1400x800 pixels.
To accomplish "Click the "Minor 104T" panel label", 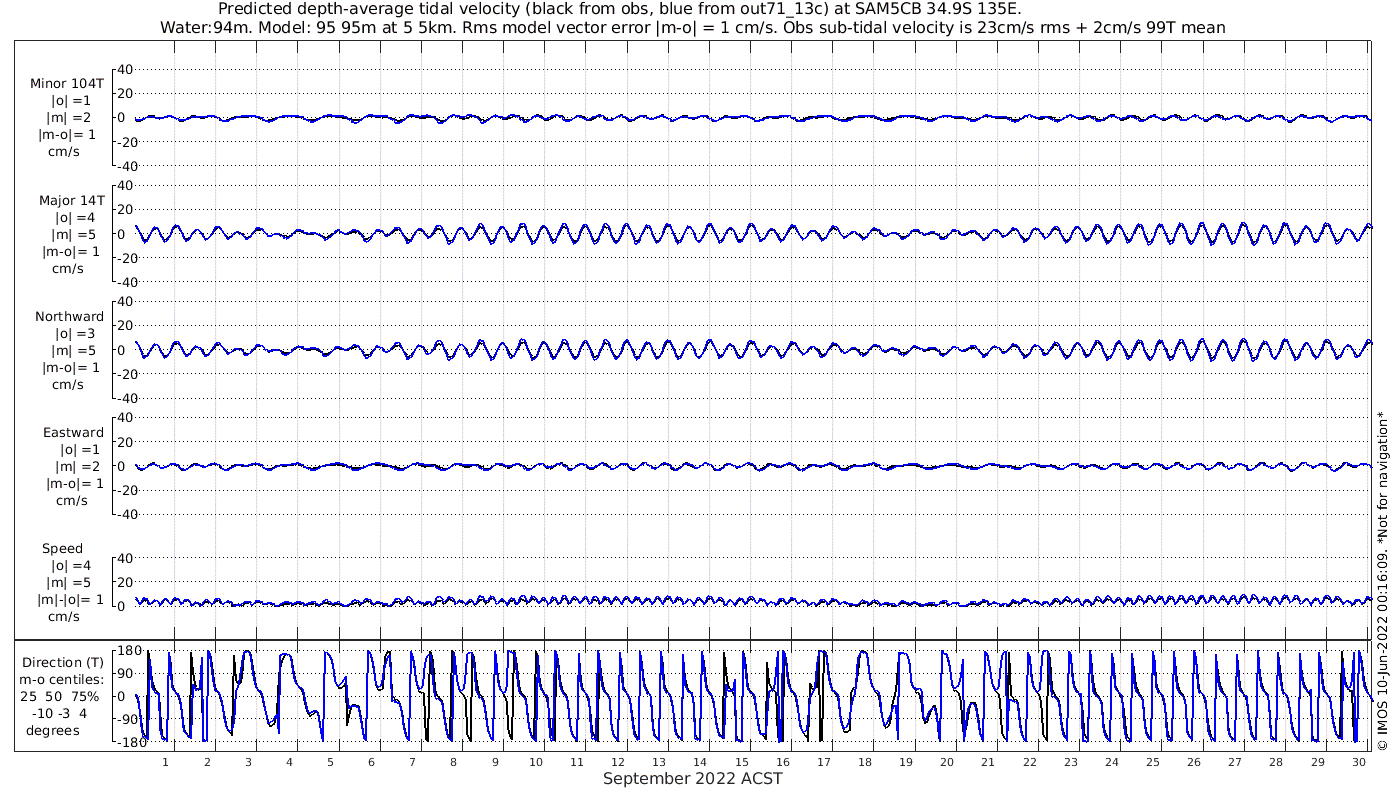I will (67, 84).
